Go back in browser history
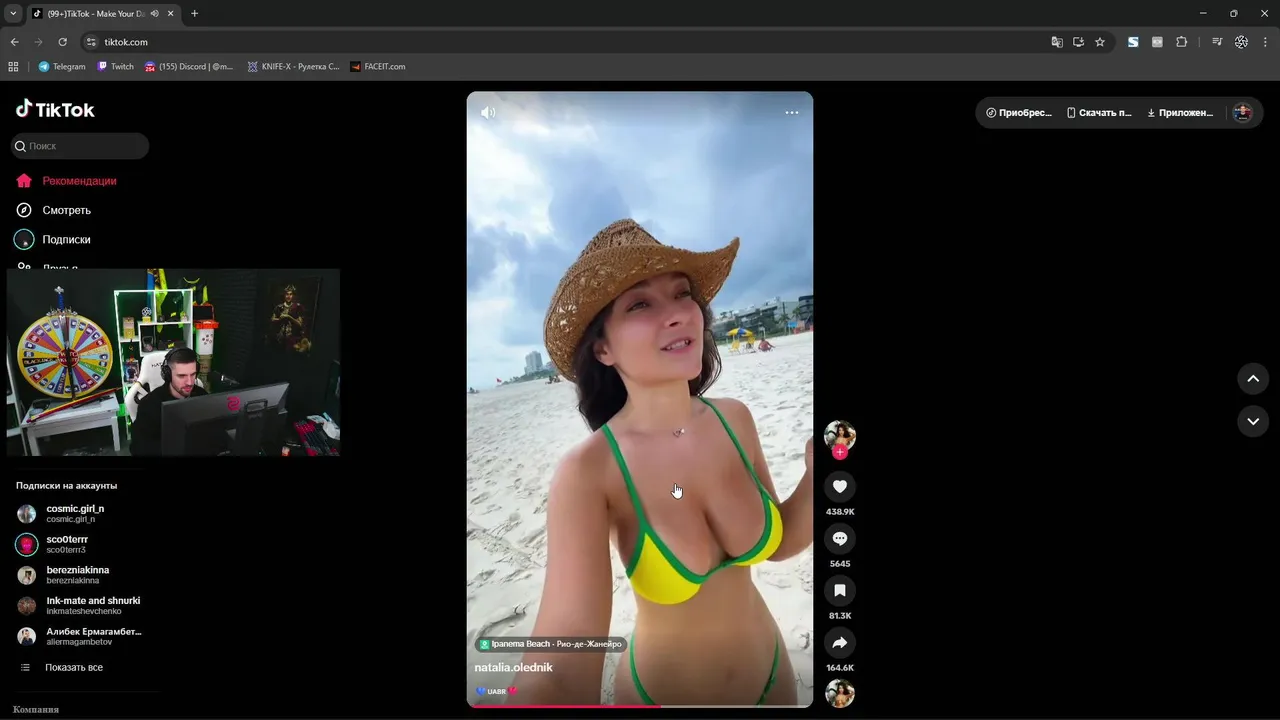Viewport: 1280px width, 720px height. pos(14,42)
